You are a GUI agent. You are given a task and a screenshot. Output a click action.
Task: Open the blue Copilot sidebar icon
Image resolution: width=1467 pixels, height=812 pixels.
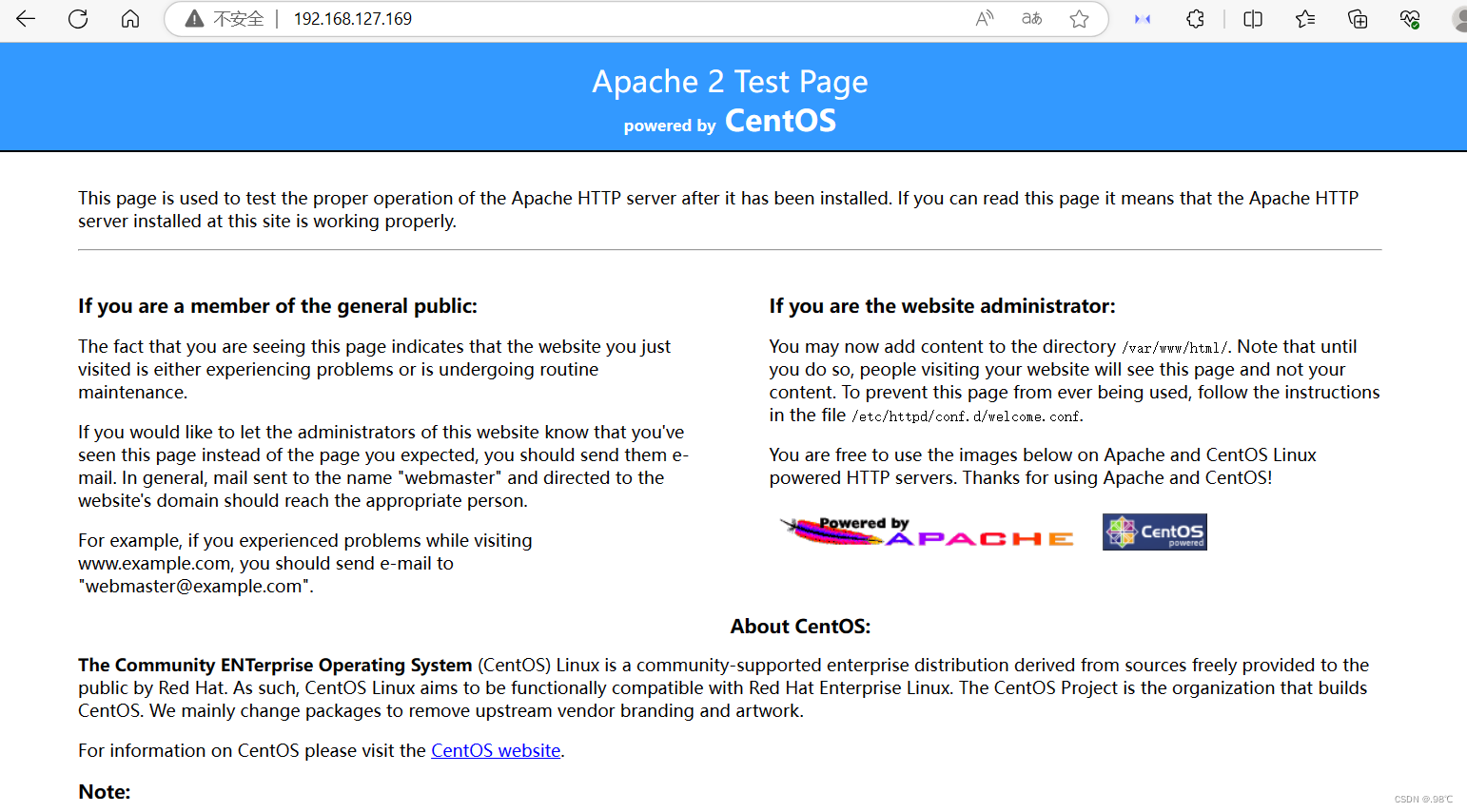click(1143, 19)
